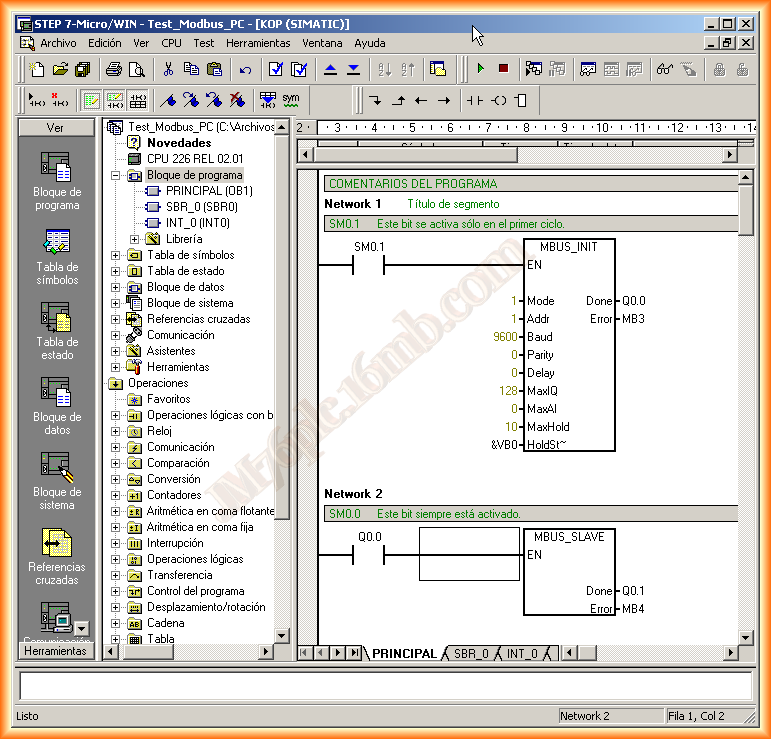
Task: Open Tabla de símbolos from navigation bar
Action: click(57, 256)
